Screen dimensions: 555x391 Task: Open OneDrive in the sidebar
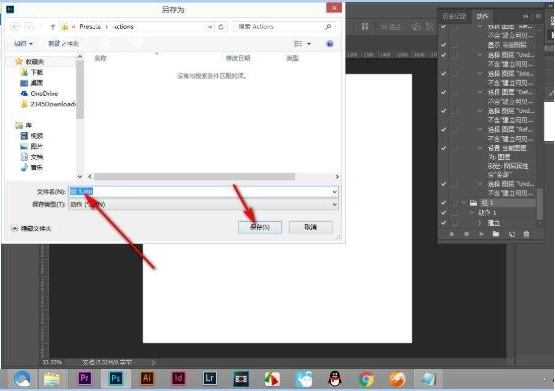(x=40, y=93)
